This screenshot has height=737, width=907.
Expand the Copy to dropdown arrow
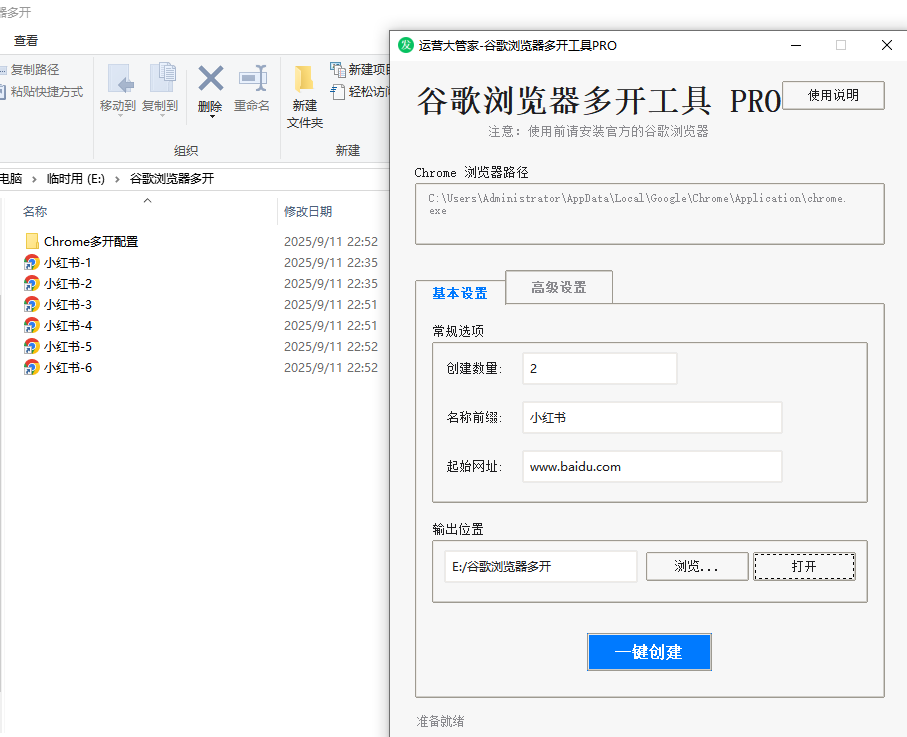163,116
